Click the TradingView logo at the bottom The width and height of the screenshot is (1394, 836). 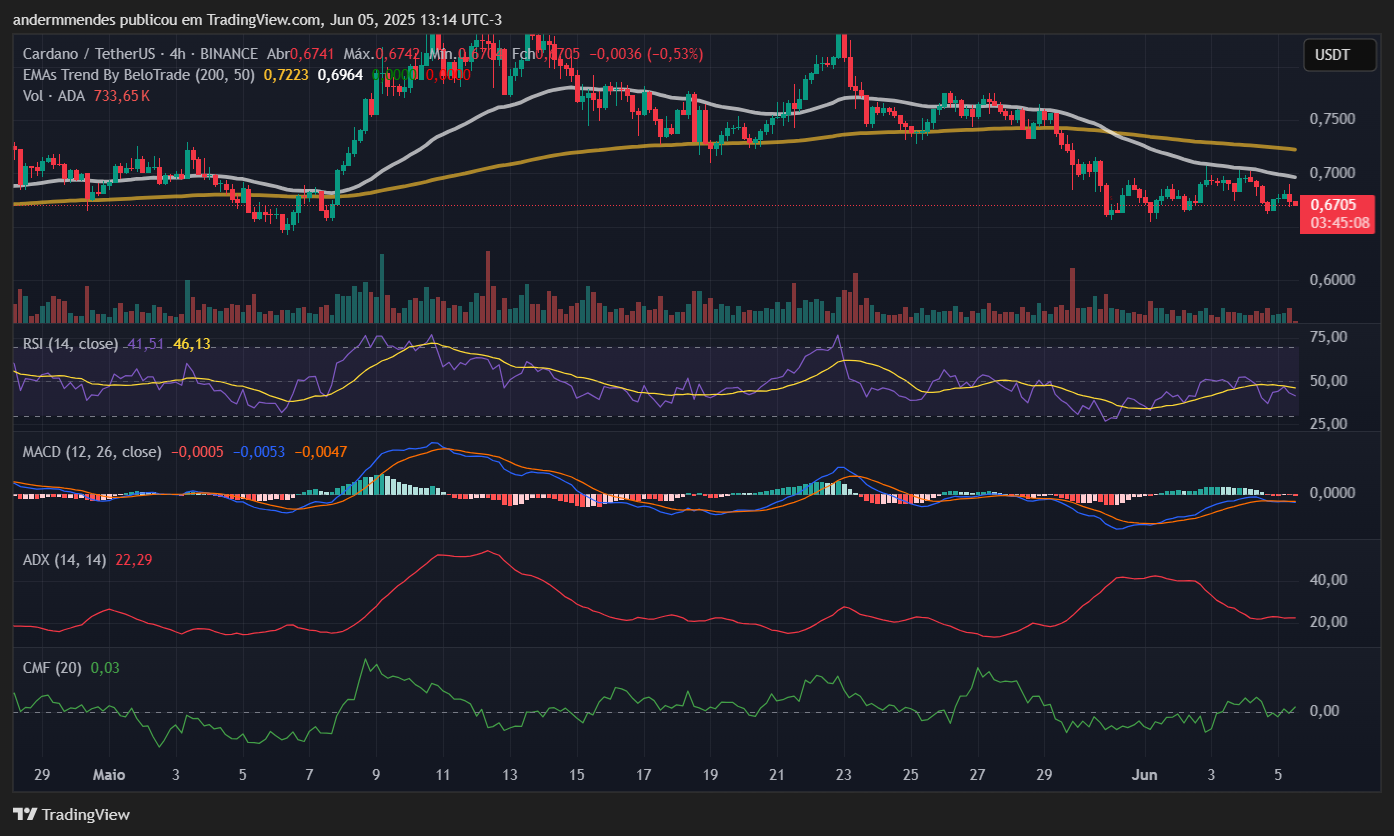click(x=71, y=814)
